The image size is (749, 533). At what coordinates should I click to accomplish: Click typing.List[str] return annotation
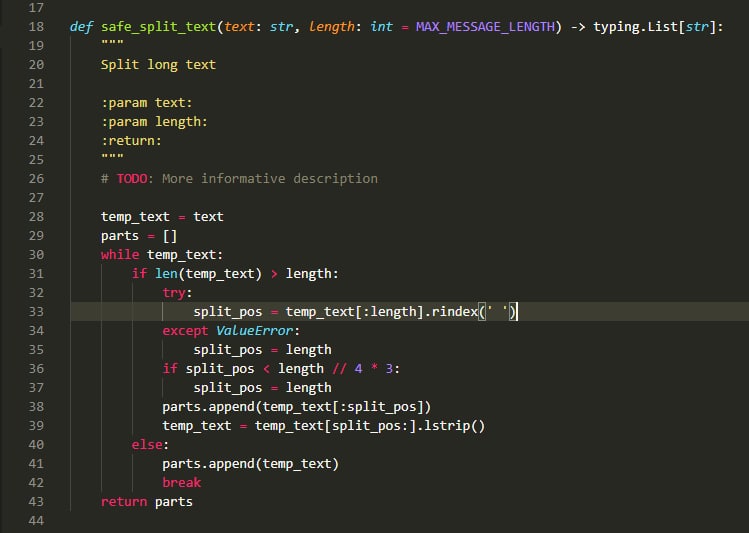pyautogui.click(x=654, y=27)
